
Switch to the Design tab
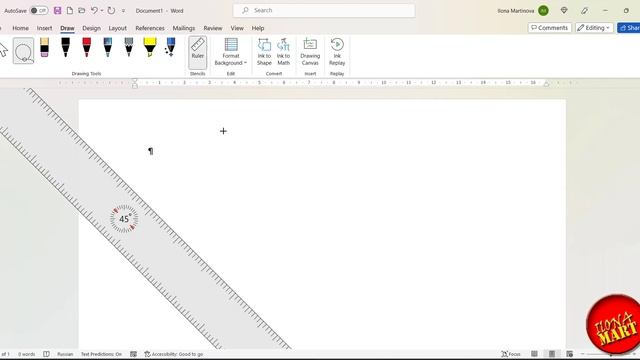(x=91, y=28)
